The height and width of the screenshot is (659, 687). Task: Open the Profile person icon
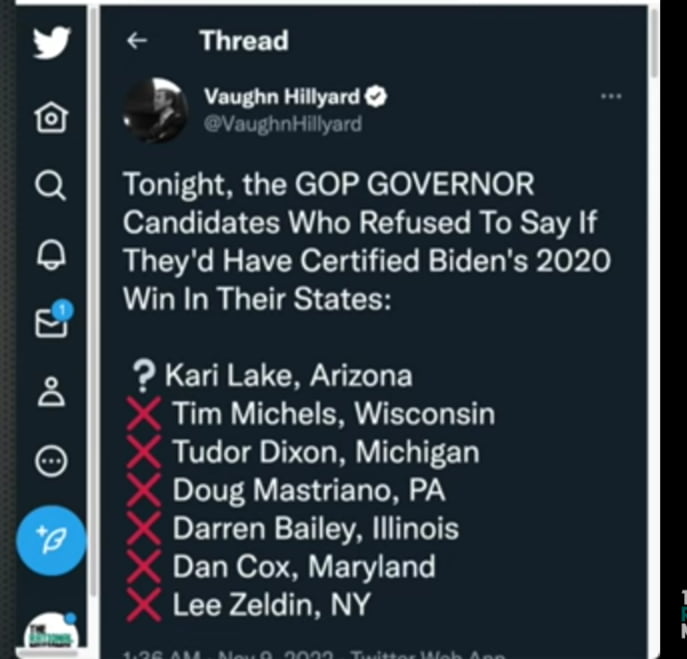pos(50,391)
